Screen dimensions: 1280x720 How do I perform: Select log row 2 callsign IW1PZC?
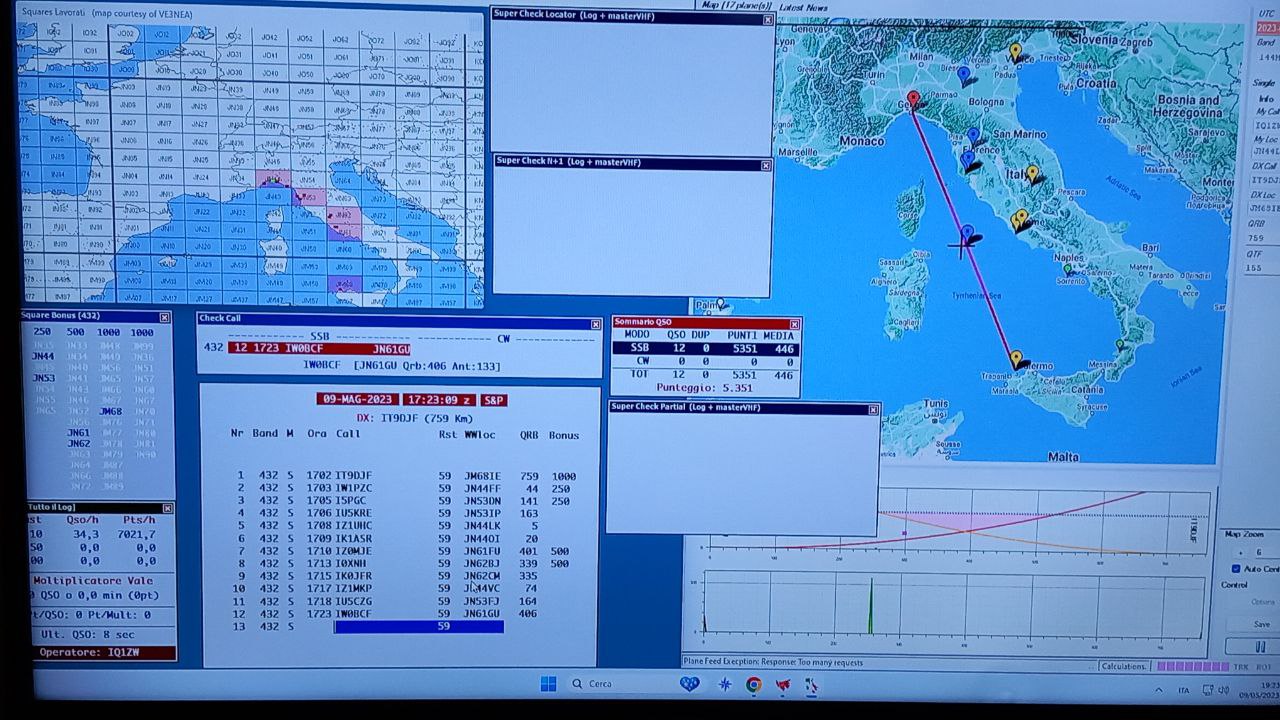[x=353, y=489]
